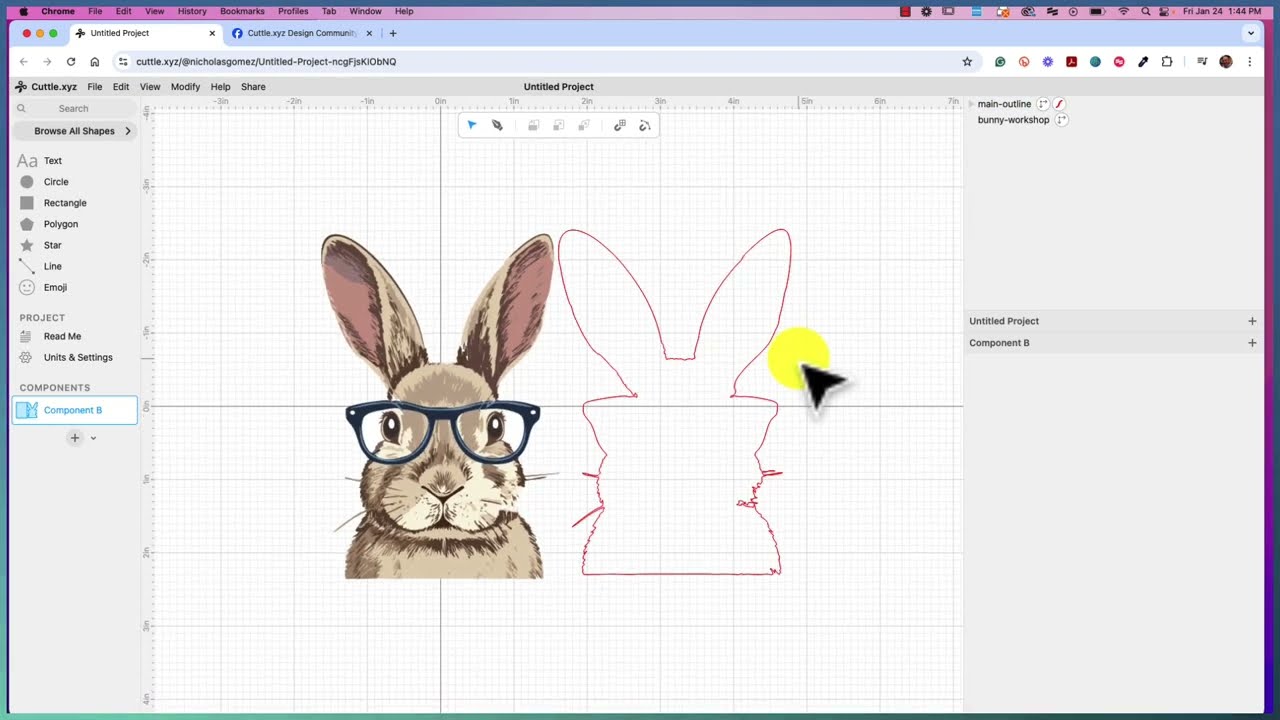The width and height of the screenshot is (1280, 720).
Task: Select the arrow Select tool in canvas toolbar
Action: click(x=472, y=125)
